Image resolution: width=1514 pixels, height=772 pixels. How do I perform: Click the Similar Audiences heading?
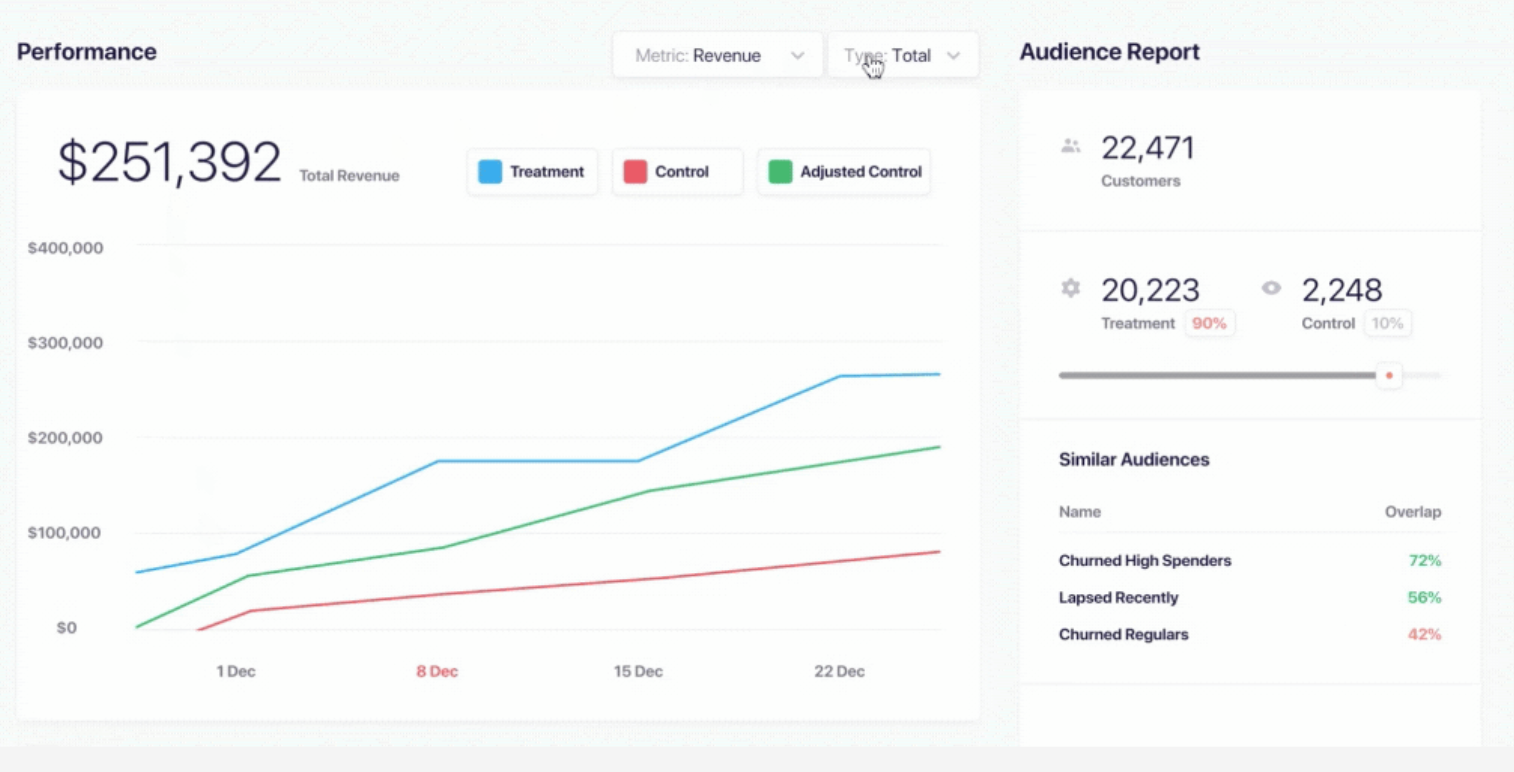pos(1134,460)
